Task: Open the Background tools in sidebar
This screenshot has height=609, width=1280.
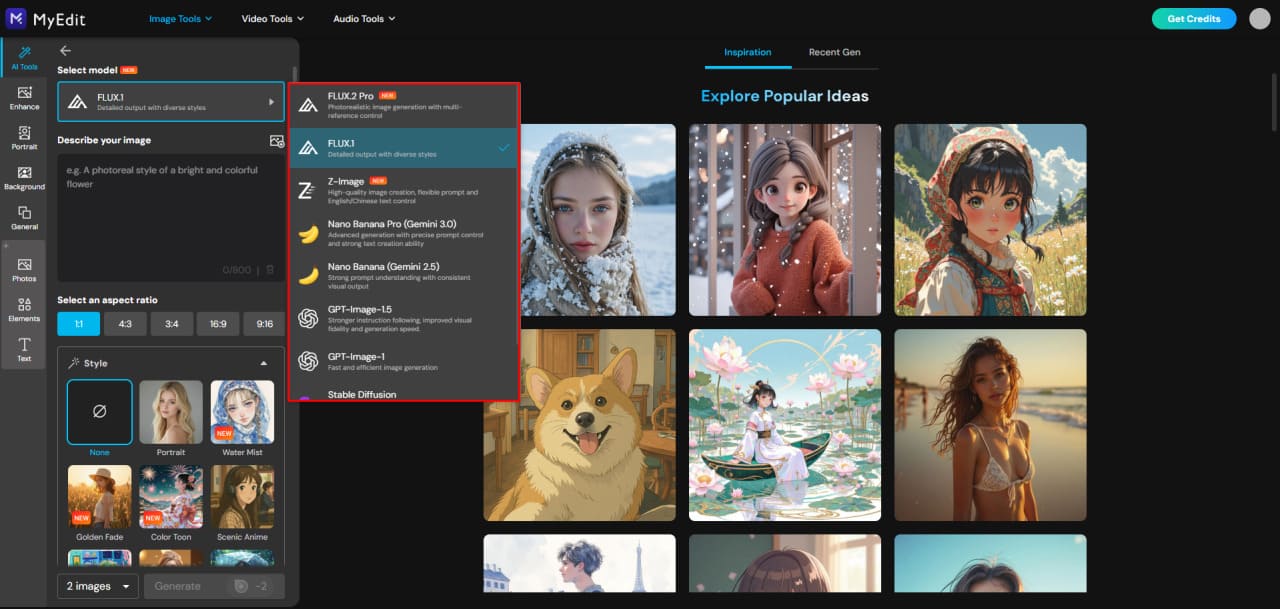Action: tap(24, 178)
